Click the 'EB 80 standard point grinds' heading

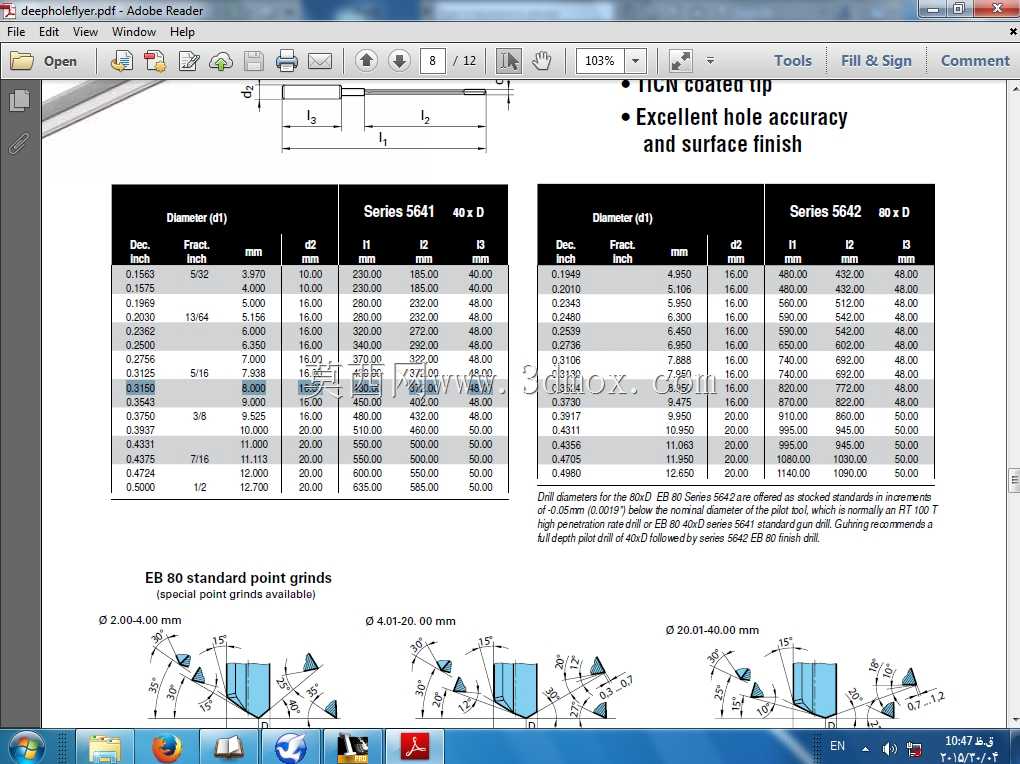click(x=238, y=578)
